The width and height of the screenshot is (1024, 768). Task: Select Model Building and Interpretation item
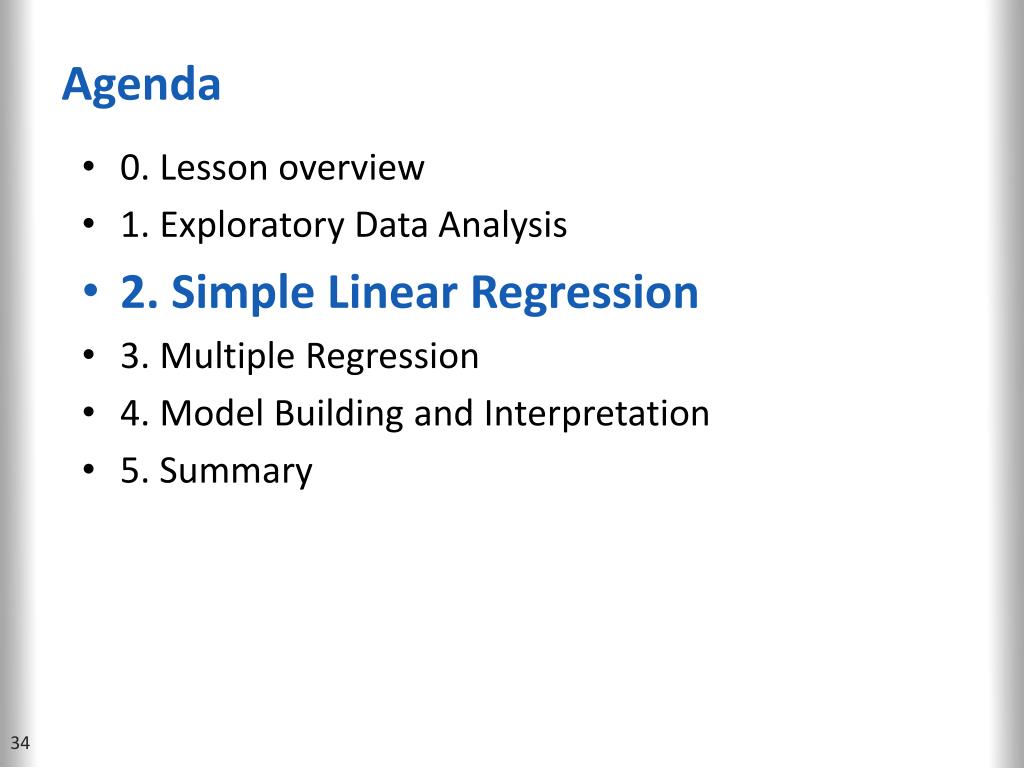tap(415, 414)
